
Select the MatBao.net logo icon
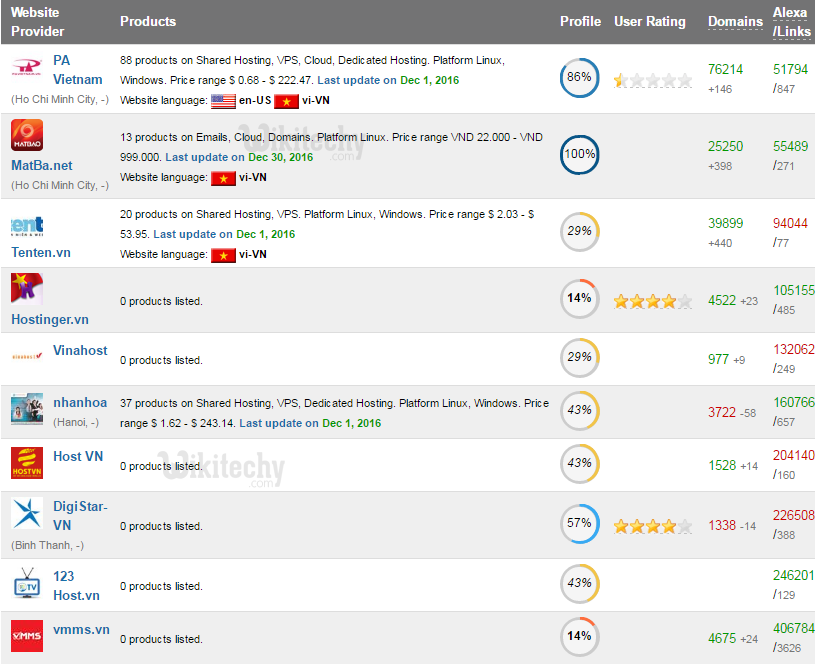(26, 135)
